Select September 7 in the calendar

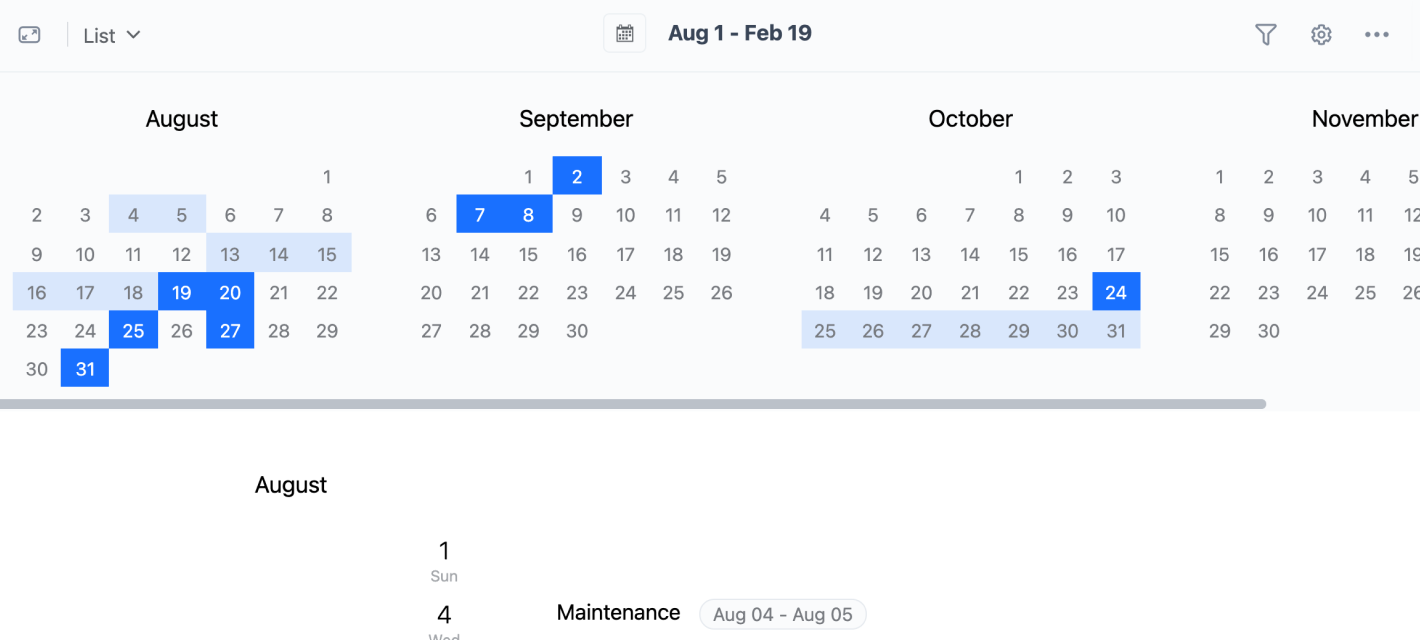pos(480,215)
